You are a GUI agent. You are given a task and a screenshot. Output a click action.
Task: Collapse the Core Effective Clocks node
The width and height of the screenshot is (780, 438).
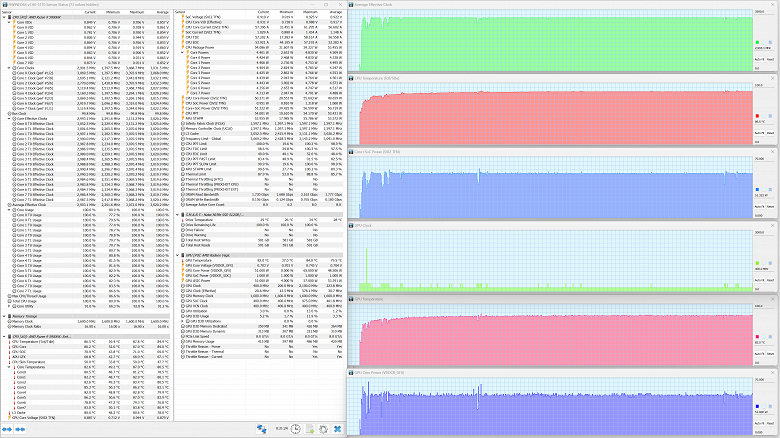[x=9, y=118]
